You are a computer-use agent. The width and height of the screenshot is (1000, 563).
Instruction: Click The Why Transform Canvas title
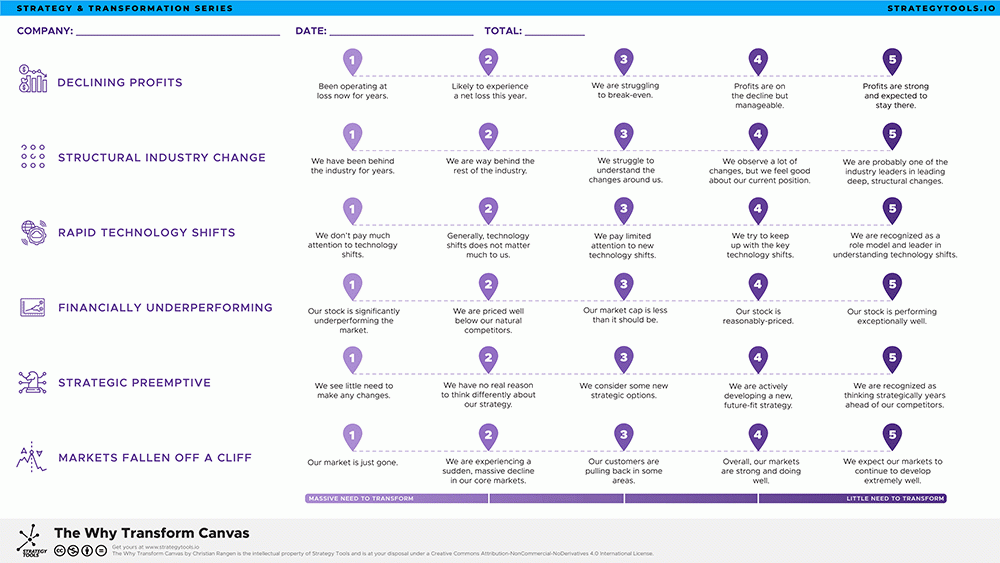tap(152, 533)
